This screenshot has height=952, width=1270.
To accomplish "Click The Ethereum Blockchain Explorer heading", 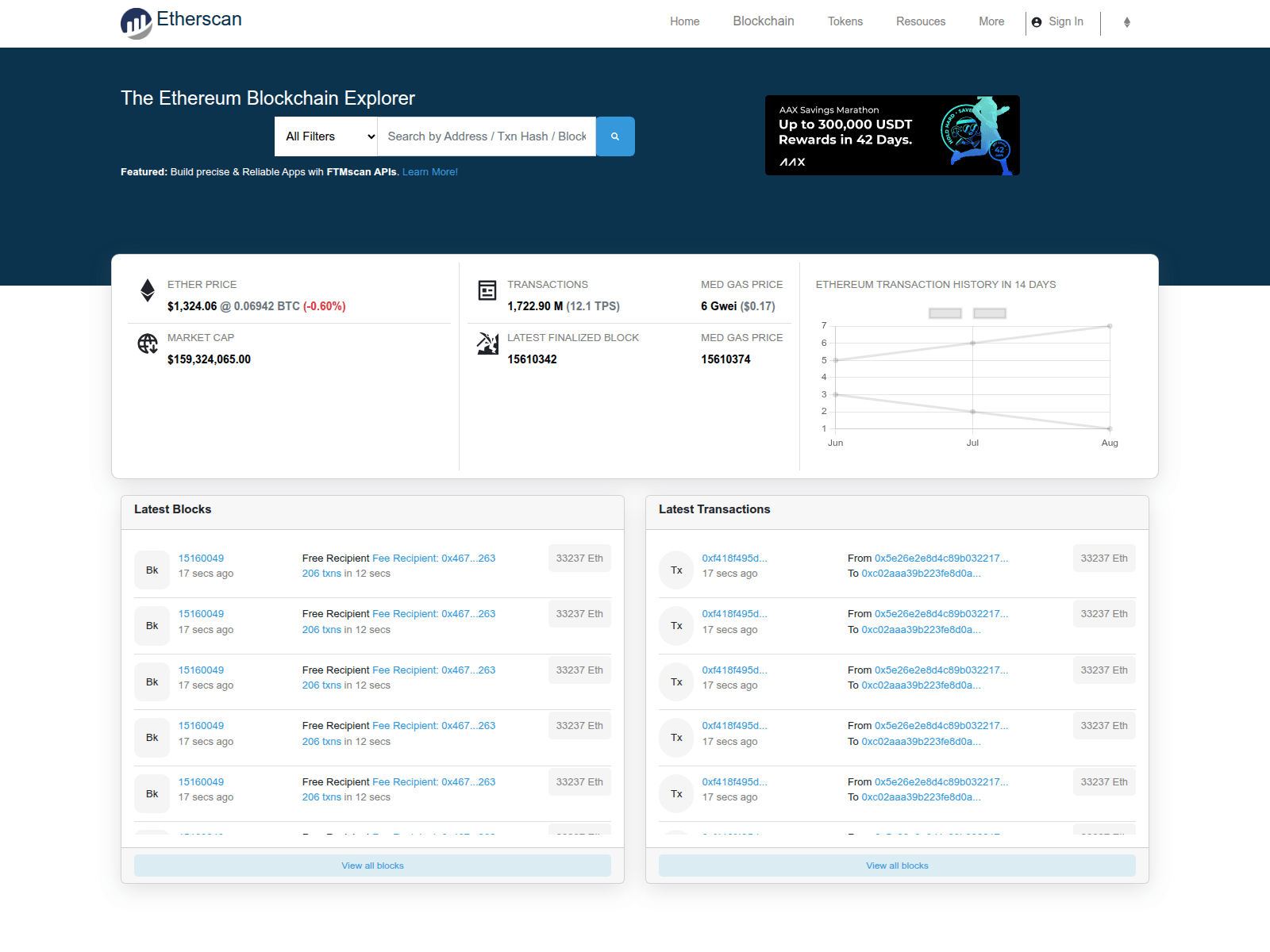I will click(268, 98).
